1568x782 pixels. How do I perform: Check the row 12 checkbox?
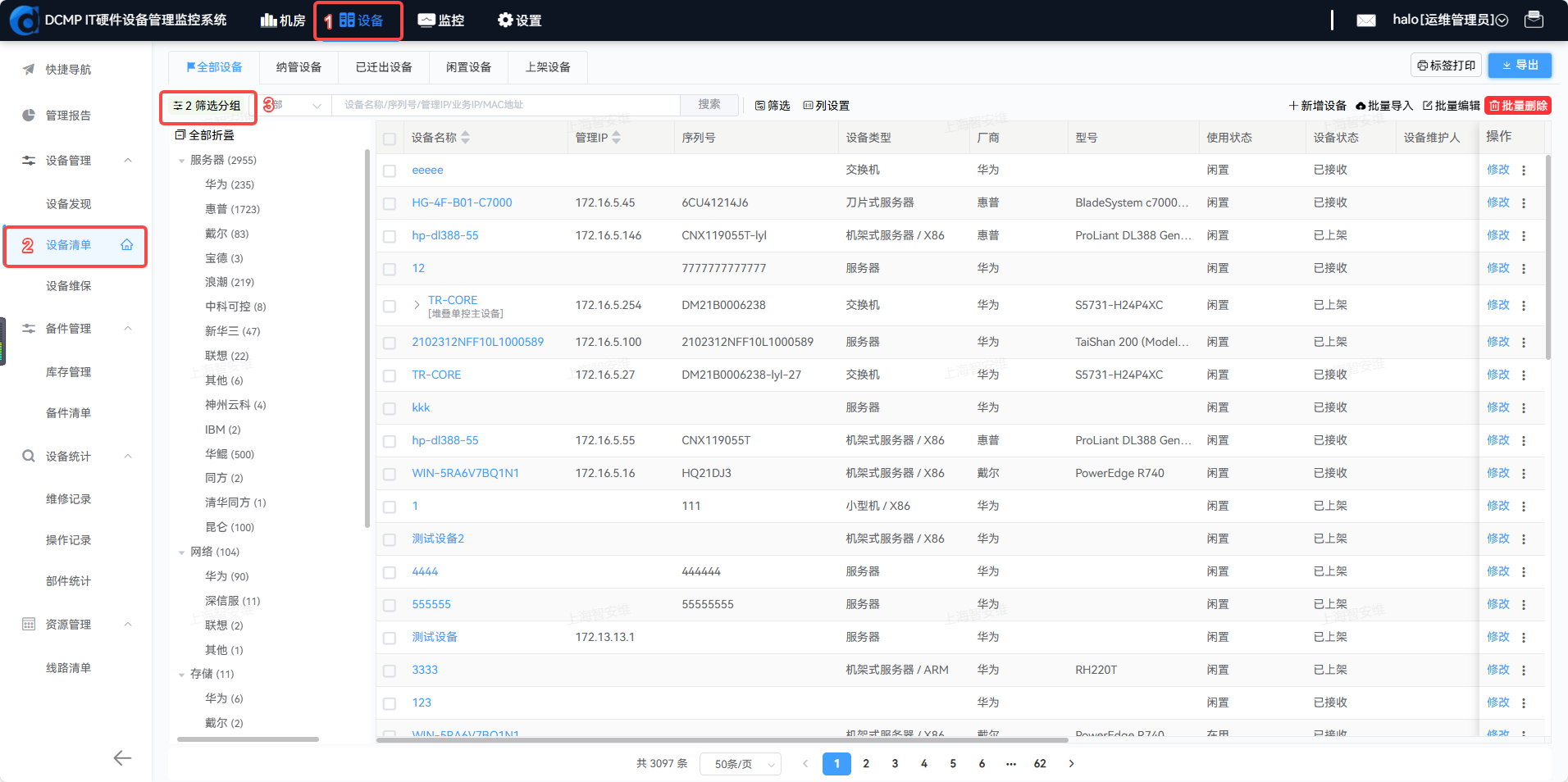(x=390, y=270)
